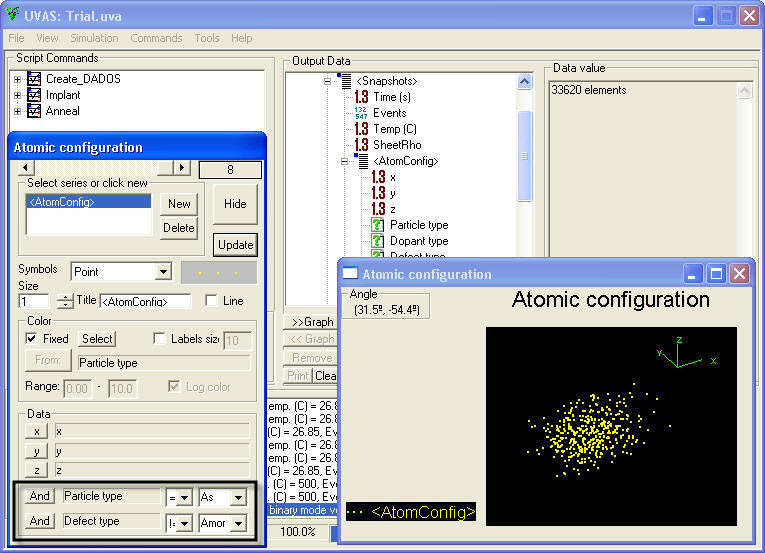Click the Size value spinner arrows
Image resolution: width=765 pixels, height=553 pixels.
[x=64, y=301]
